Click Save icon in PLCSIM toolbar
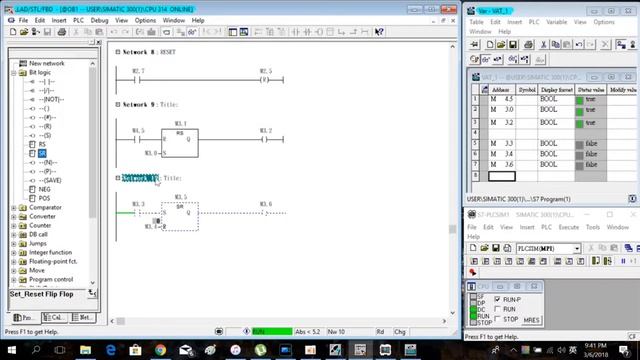The width and height of the screenshot is (640, 360). point(496,248)
